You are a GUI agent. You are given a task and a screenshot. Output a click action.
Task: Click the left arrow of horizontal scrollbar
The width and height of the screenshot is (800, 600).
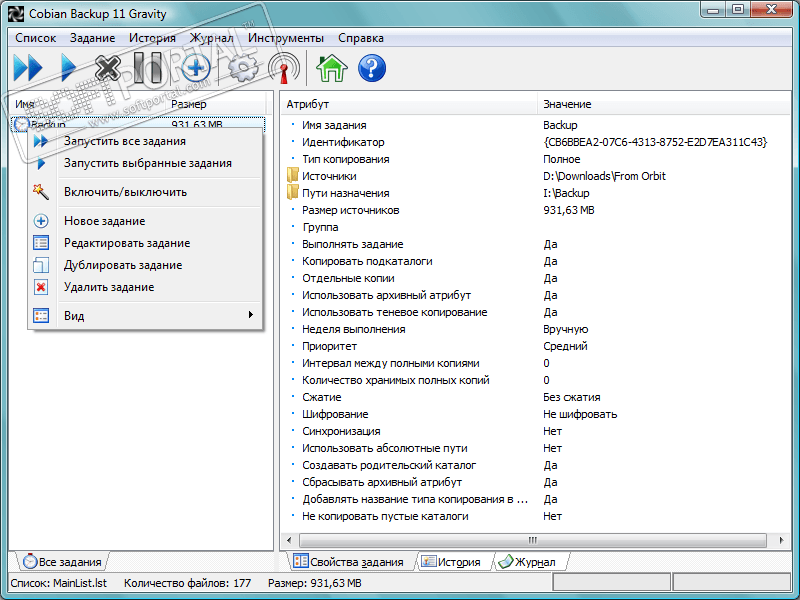289,540
